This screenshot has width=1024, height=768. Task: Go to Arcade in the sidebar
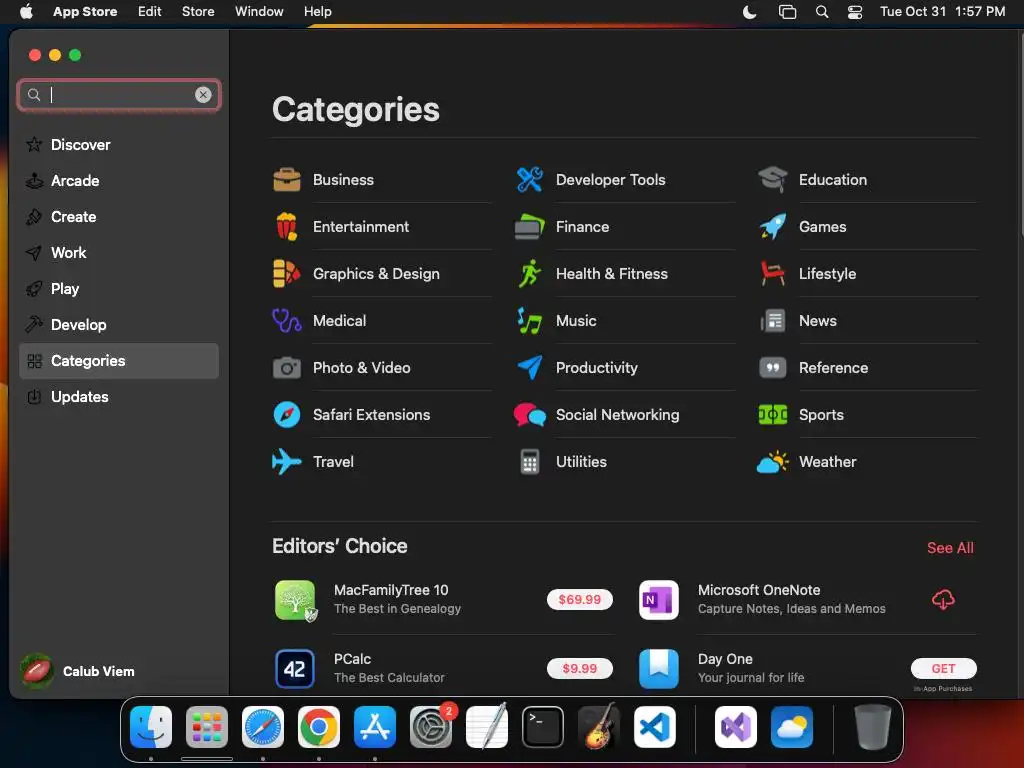click(119, 180)
